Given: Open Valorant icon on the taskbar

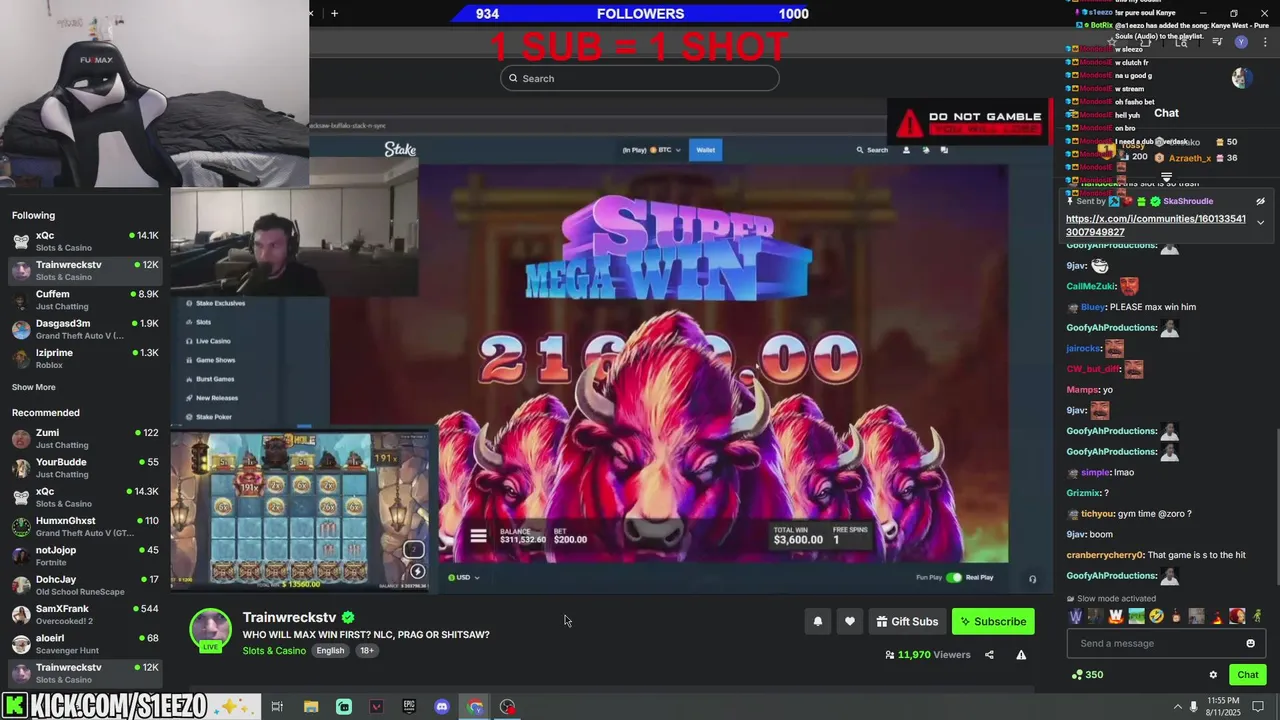Looking at the screenshot, I should coord(376,707).
